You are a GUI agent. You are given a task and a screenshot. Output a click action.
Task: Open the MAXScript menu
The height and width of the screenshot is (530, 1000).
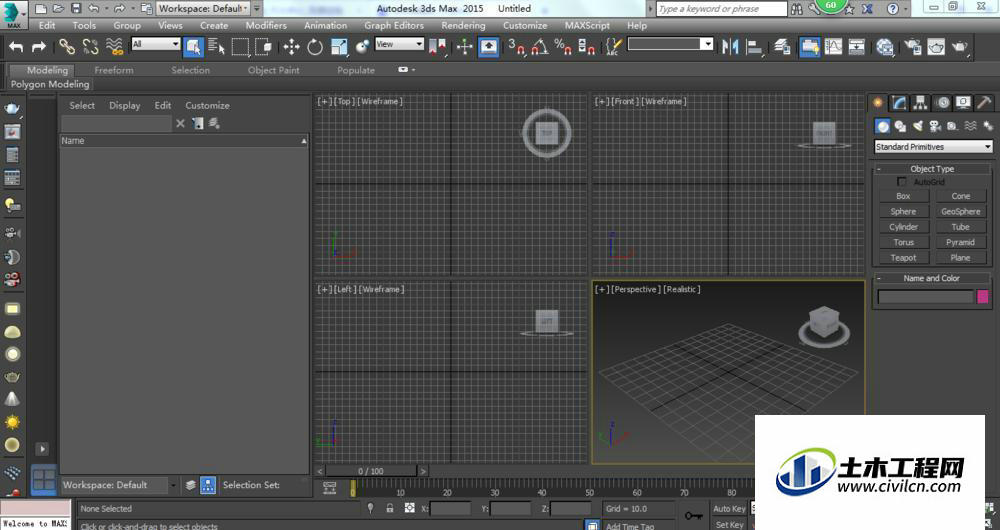pos(586,26)
